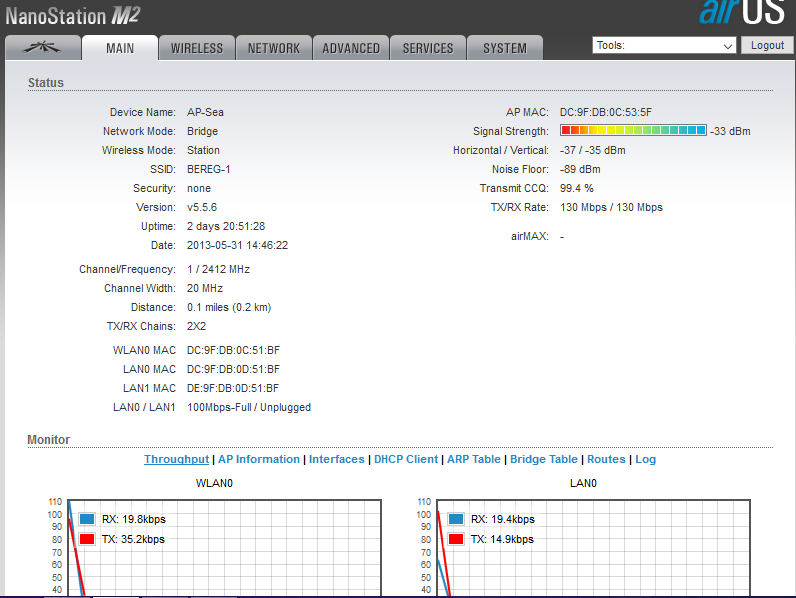Click the NanoStation M2 title
The width and height of the screenshot is (796, 598).
(x=73, y=16)
